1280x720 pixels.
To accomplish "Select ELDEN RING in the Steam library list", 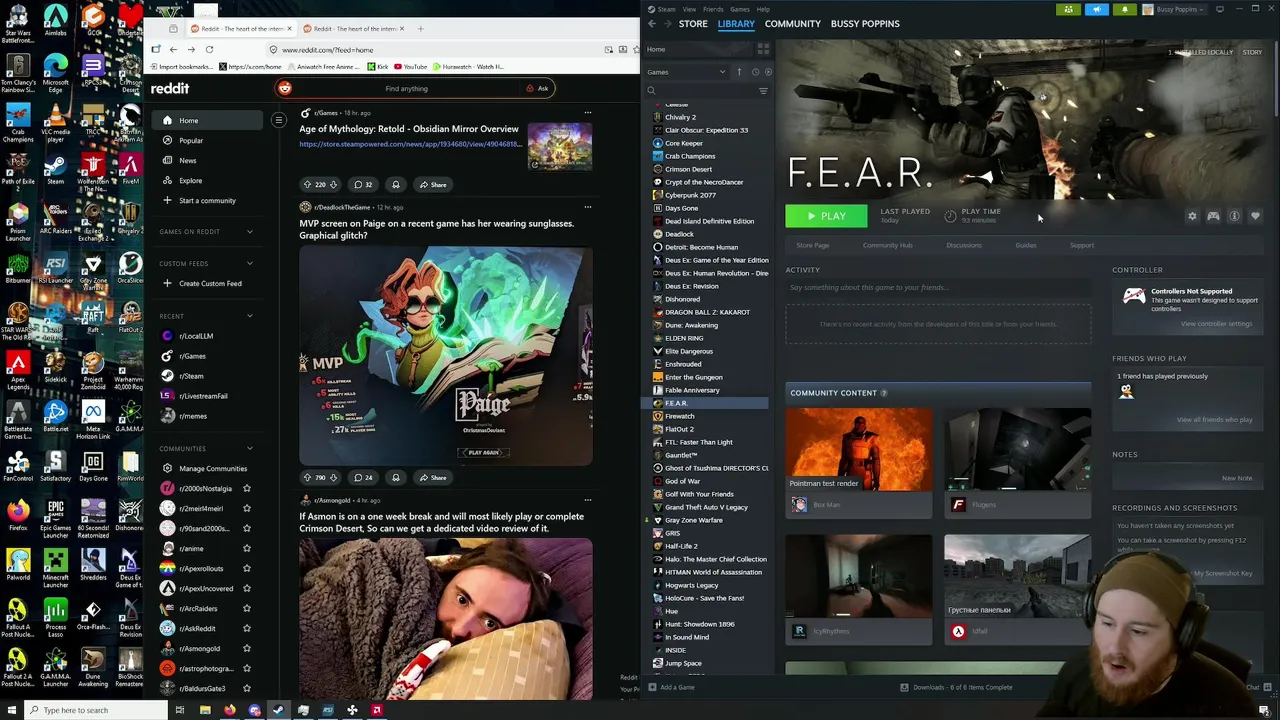I will (x=684, y=338).
